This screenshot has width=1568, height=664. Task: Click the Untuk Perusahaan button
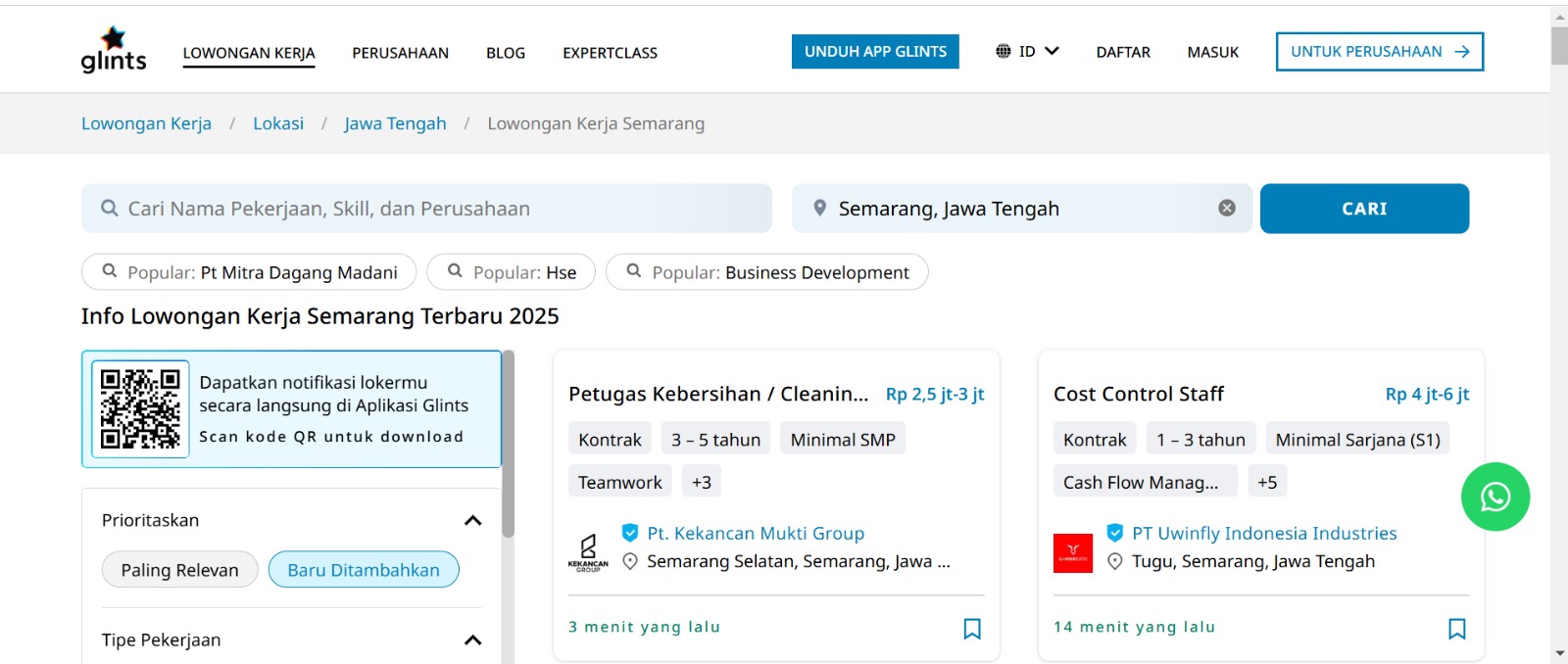1380,52
